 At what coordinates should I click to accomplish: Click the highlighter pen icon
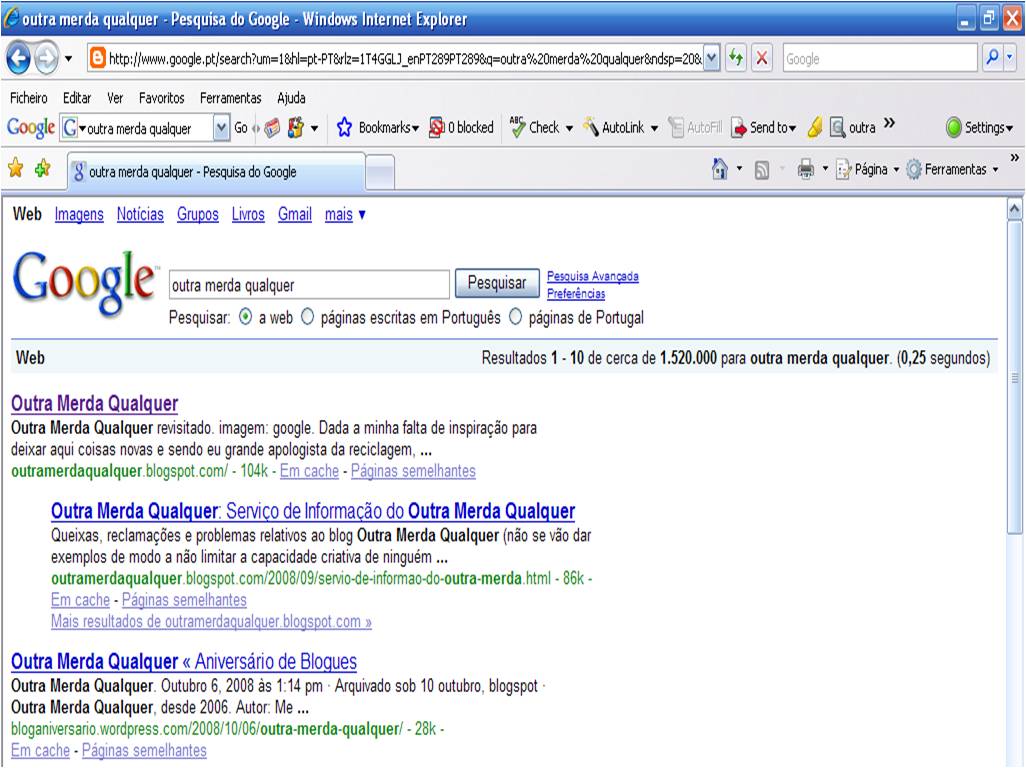(x=815, y=127)
